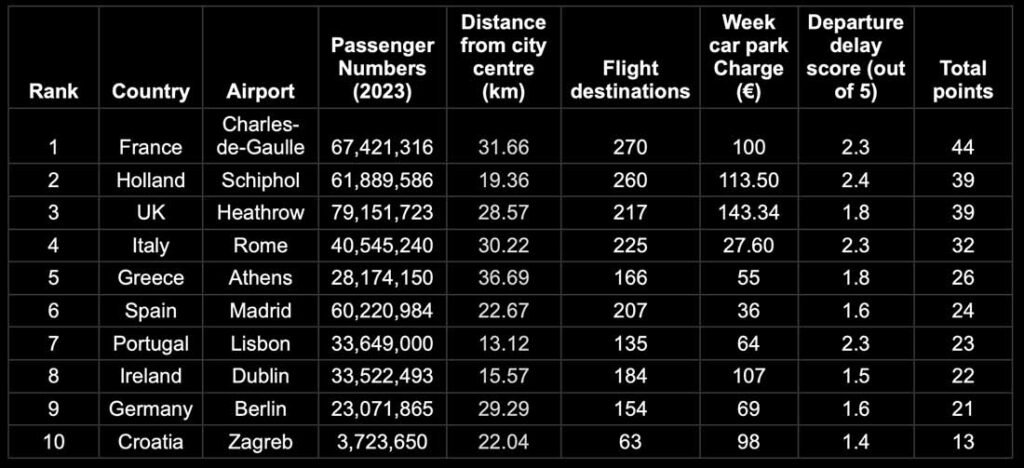Click the Rank column header
The width and height of the screenshot is (1024, 468).
(53, 91)
